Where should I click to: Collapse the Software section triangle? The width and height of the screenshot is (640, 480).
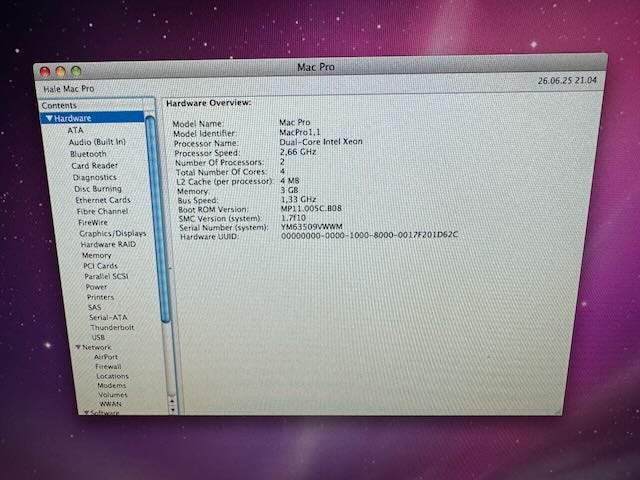pos(87,412)
